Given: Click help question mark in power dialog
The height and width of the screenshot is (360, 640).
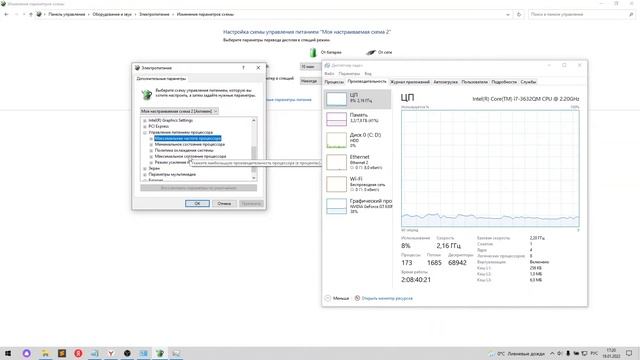Looking at the screenshot, I should (x=243, y=68).
